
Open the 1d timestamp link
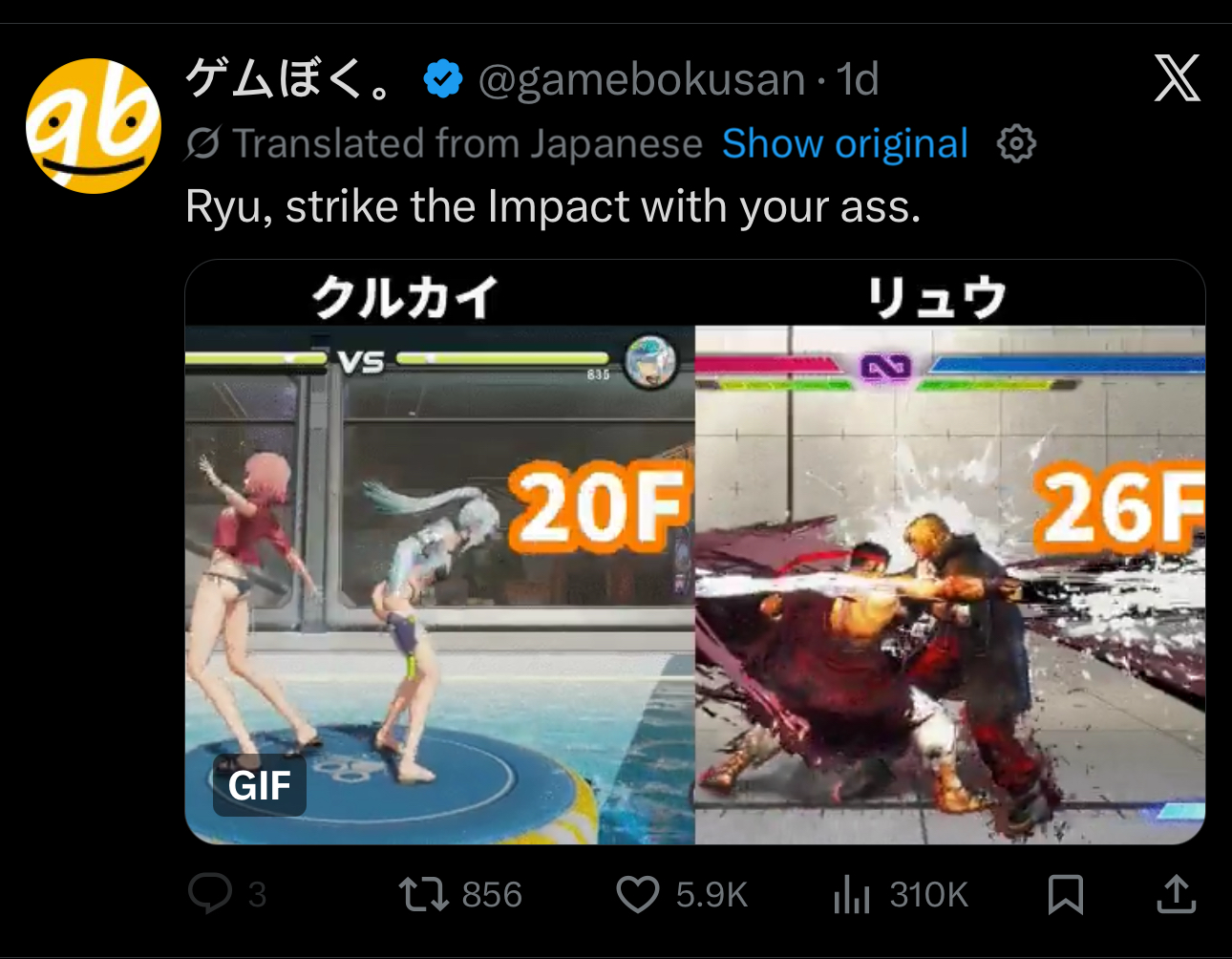click(x=858, y=79)
